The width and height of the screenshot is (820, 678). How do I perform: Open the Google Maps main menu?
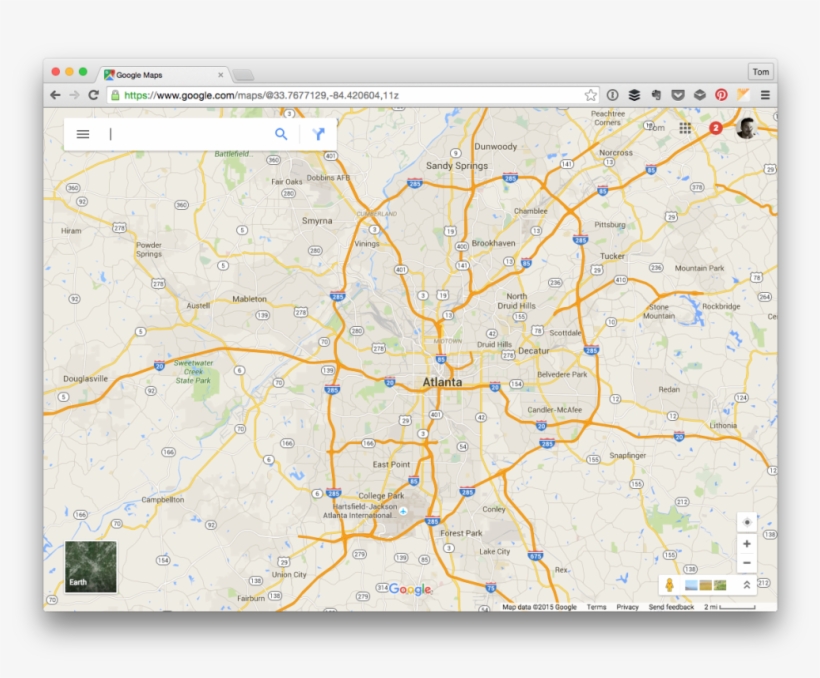point(82,133)
